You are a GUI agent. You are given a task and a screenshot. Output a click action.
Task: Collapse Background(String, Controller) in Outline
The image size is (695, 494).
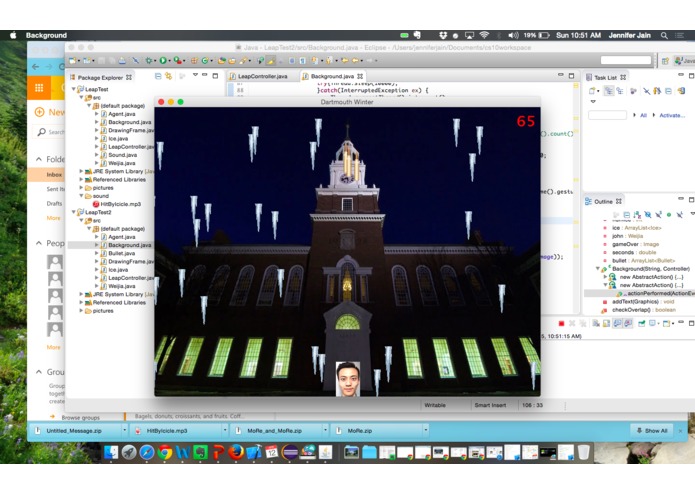tap(597, 269)
